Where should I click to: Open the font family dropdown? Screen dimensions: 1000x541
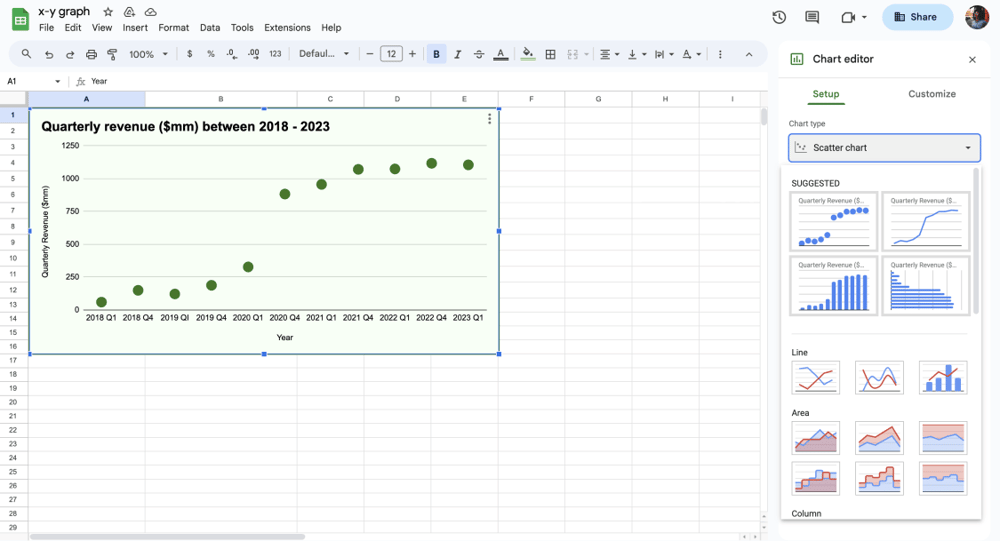(324, 54)
